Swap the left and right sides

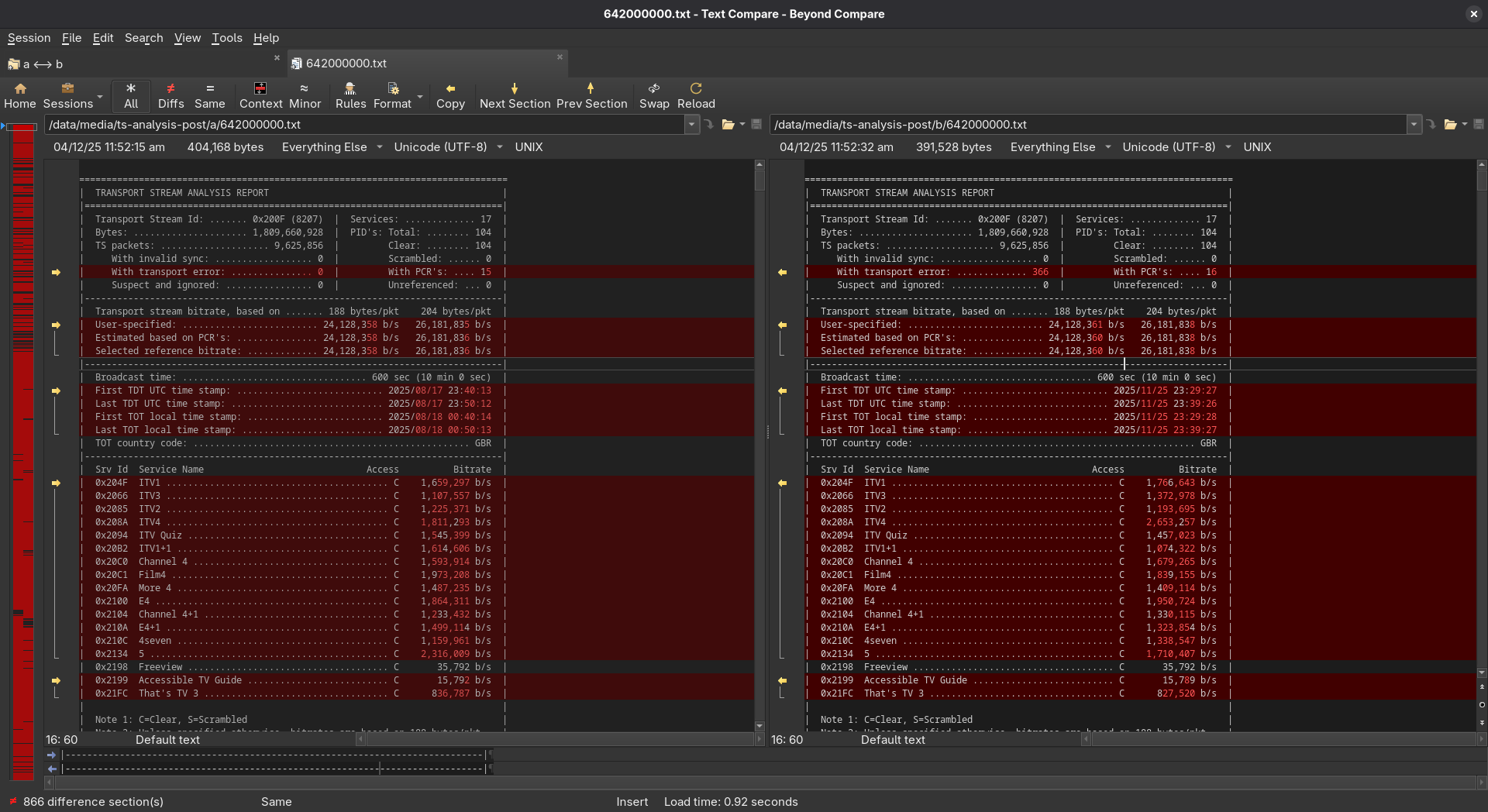(654, 95)
